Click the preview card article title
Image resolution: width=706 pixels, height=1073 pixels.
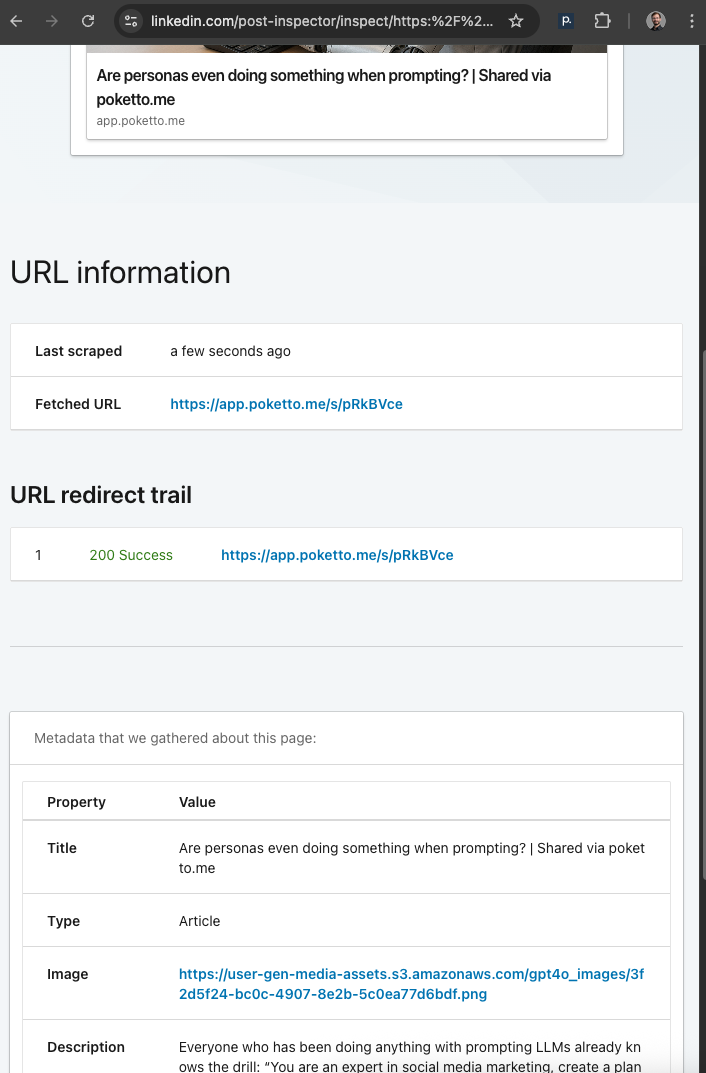pos(323,87)
